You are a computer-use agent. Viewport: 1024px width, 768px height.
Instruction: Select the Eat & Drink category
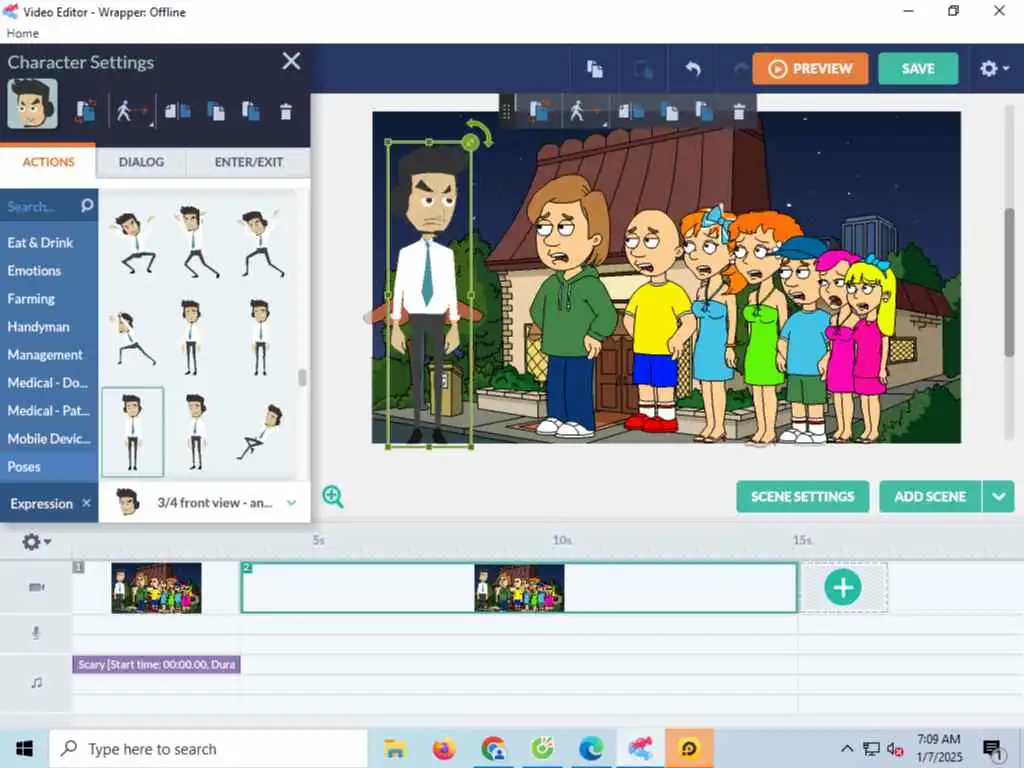[40, 242]
